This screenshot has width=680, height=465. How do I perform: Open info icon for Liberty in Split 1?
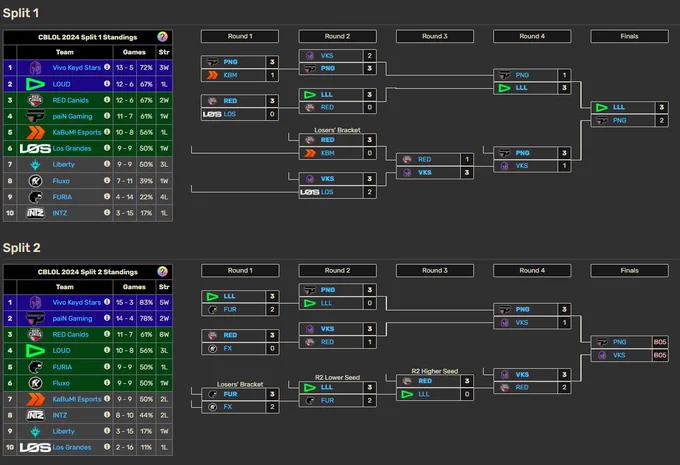(107, 164)
